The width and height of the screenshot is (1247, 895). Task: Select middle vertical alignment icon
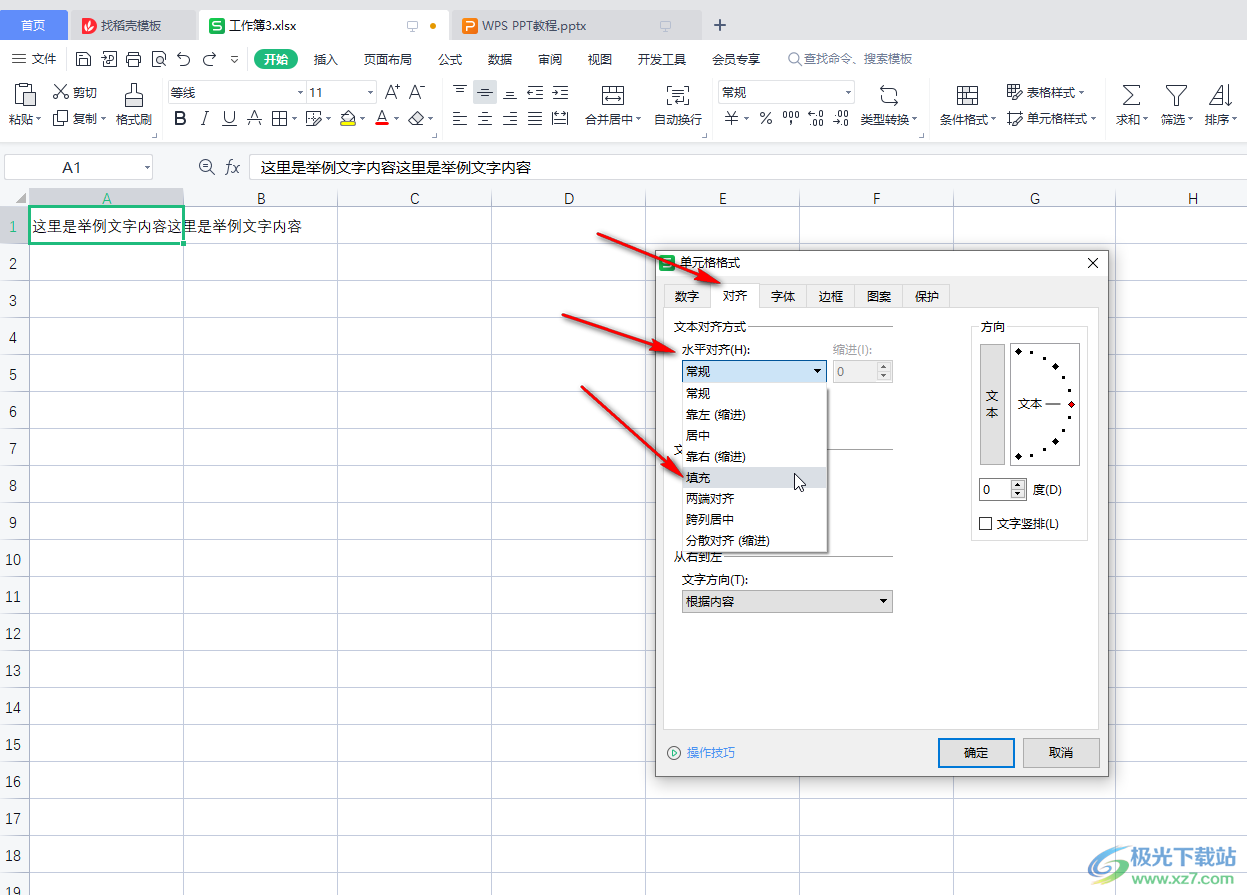point(485,92)
